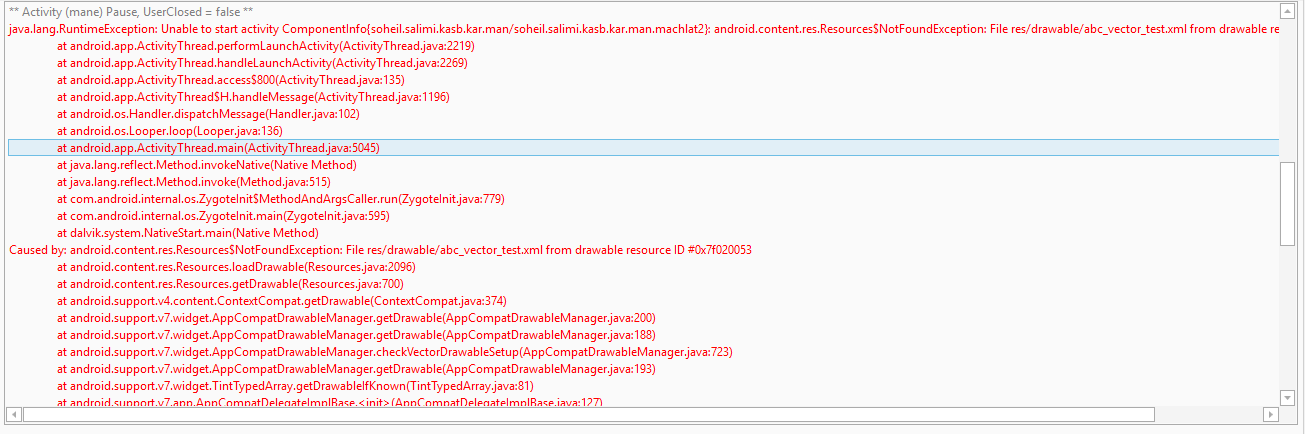Screen dimensions: 1305x434
Task: Click the horizontal scrollbar thumb
Action: tap(588, 414)
